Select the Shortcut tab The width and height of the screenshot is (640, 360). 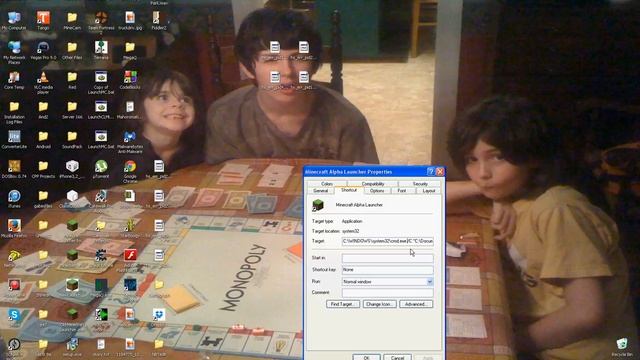pos(349,190)
